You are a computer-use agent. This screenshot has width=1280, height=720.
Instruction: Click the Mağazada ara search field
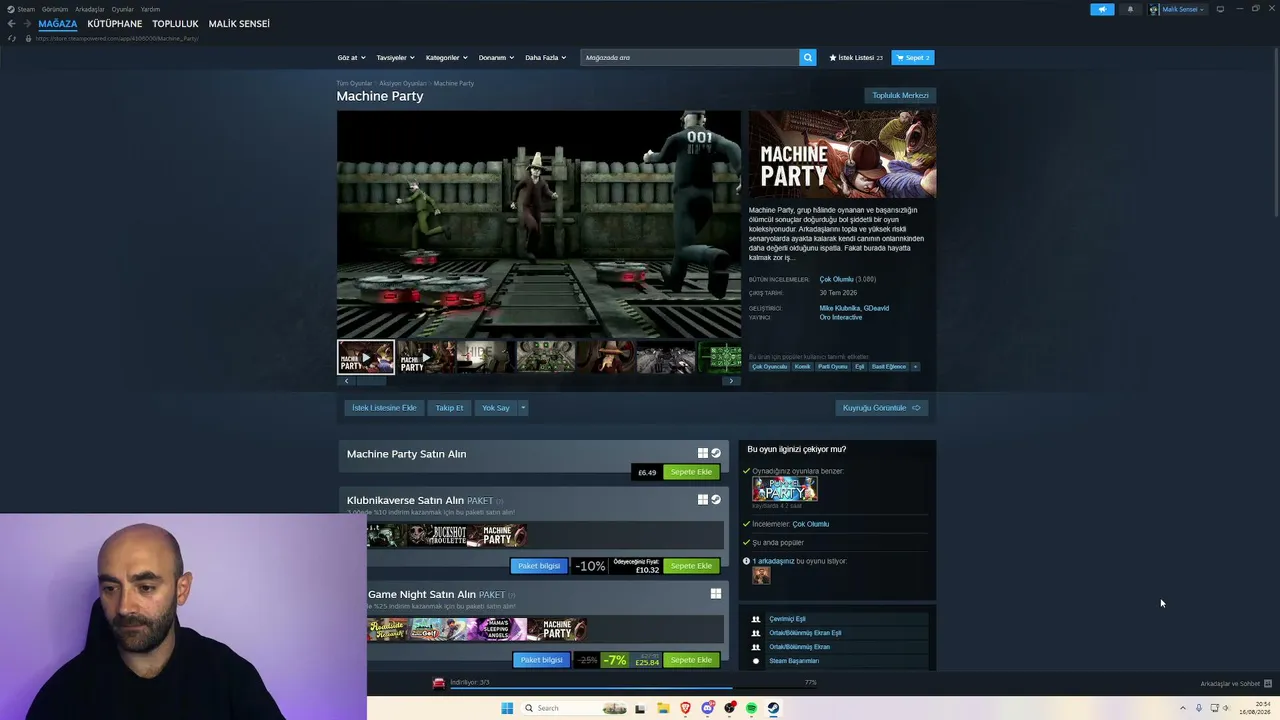690,58
